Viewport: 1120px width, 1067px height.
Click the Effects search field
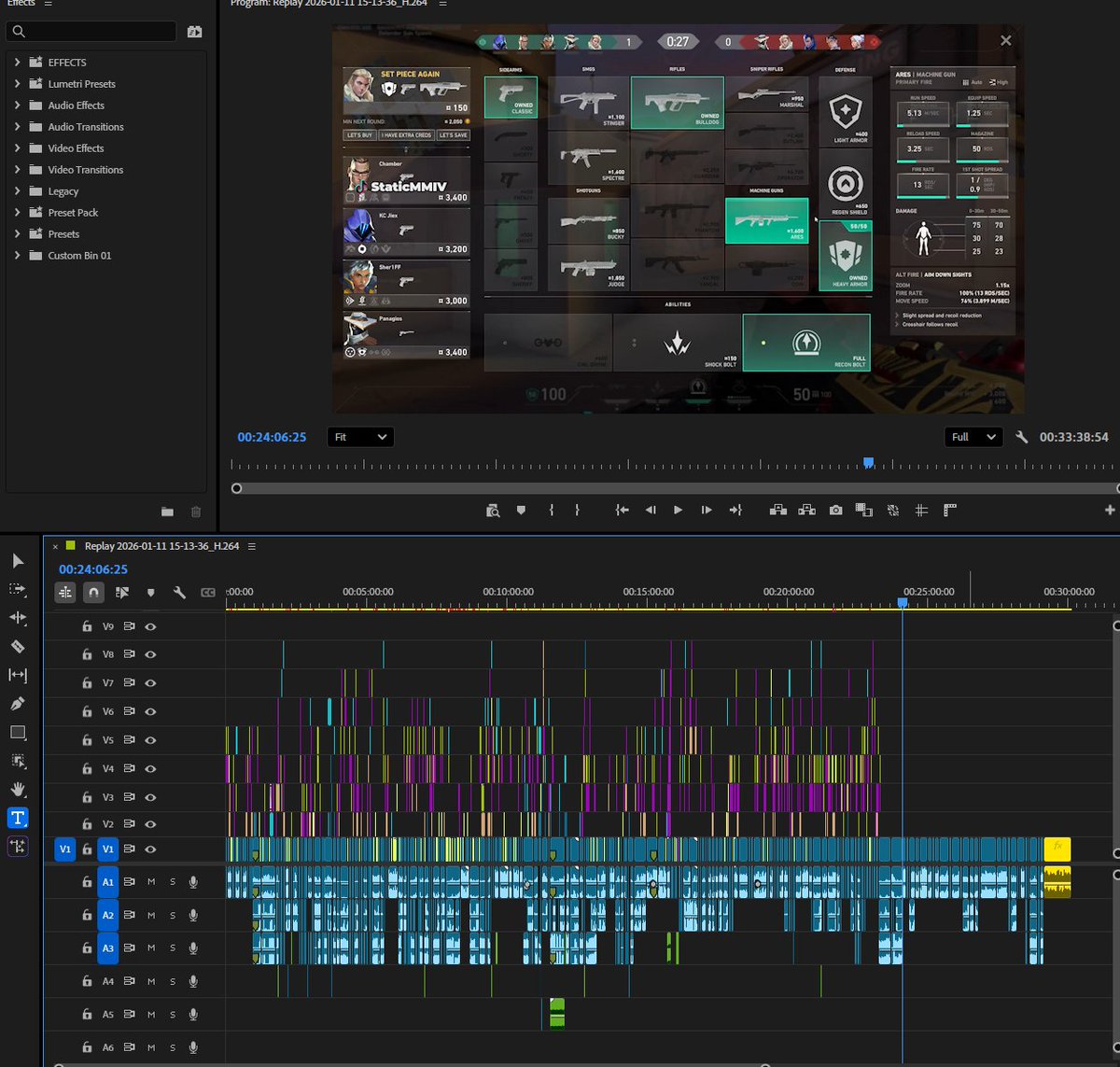pyautogui.click(x=91, y=32)
